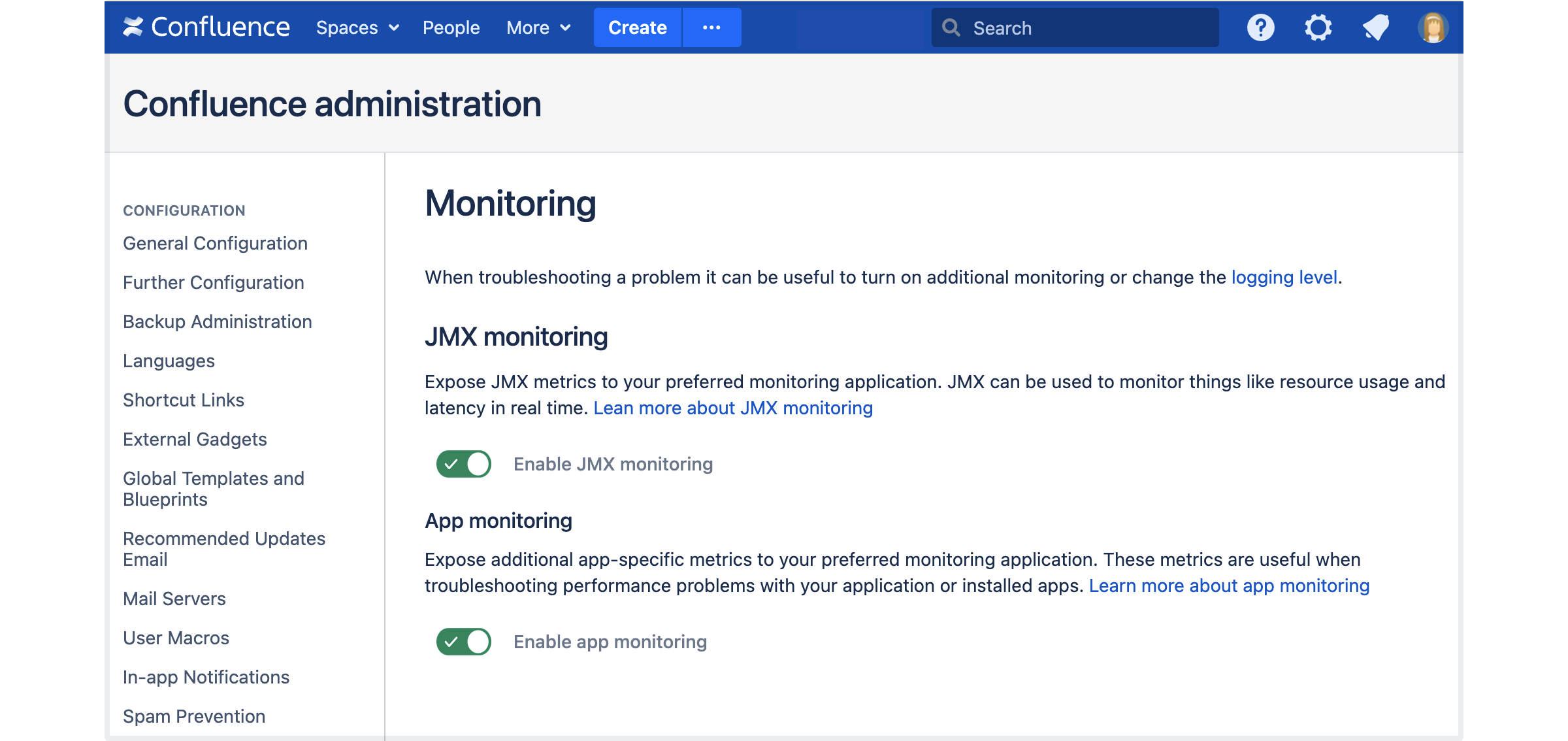Viewport: 1568px width, 741px height.
Task: Click the Monitoring page heading
Action: (x=510, y=203)
